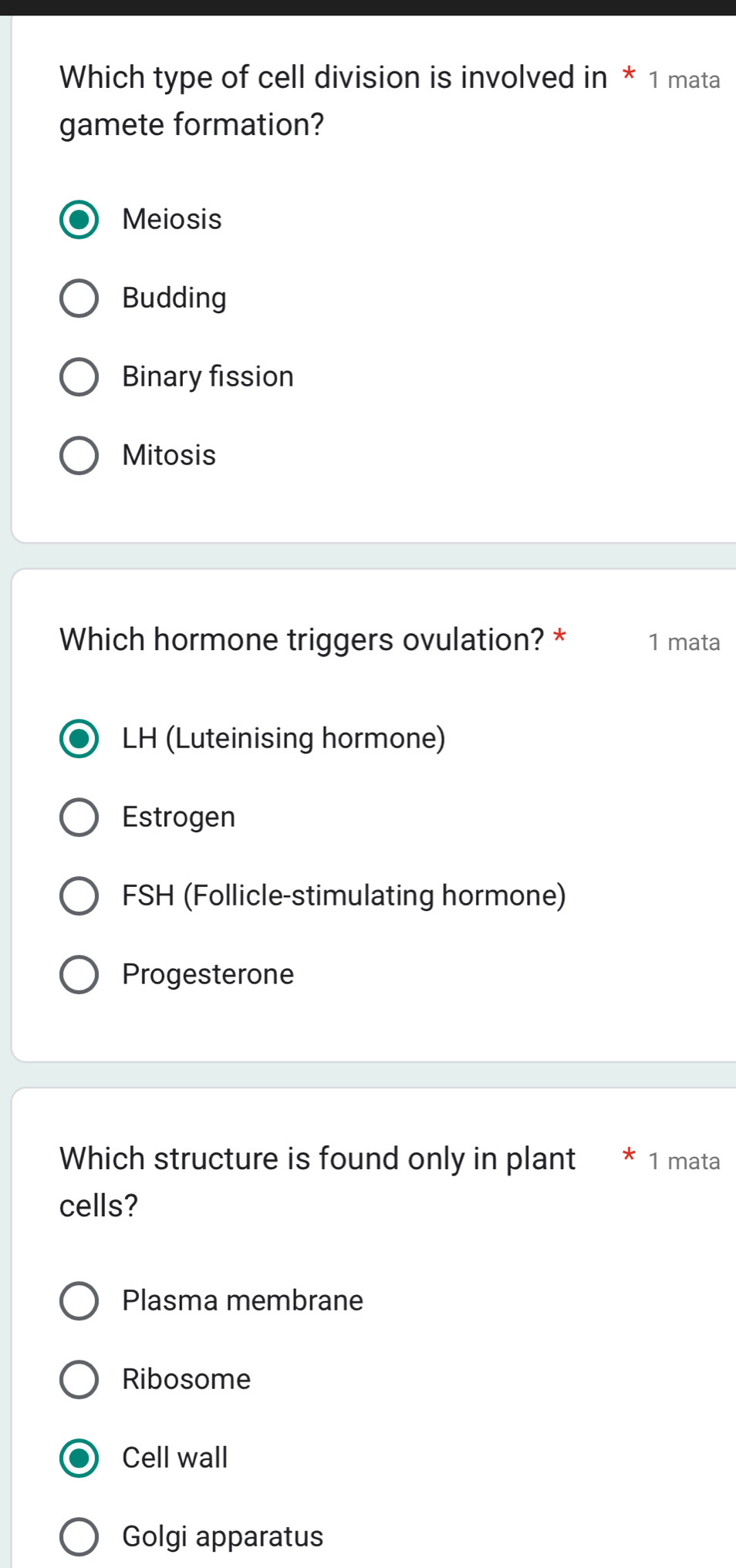This screenshot has height=1568, width=736.
Task: Select Golgi apparatus answer choice
Action: [221, 1536]
